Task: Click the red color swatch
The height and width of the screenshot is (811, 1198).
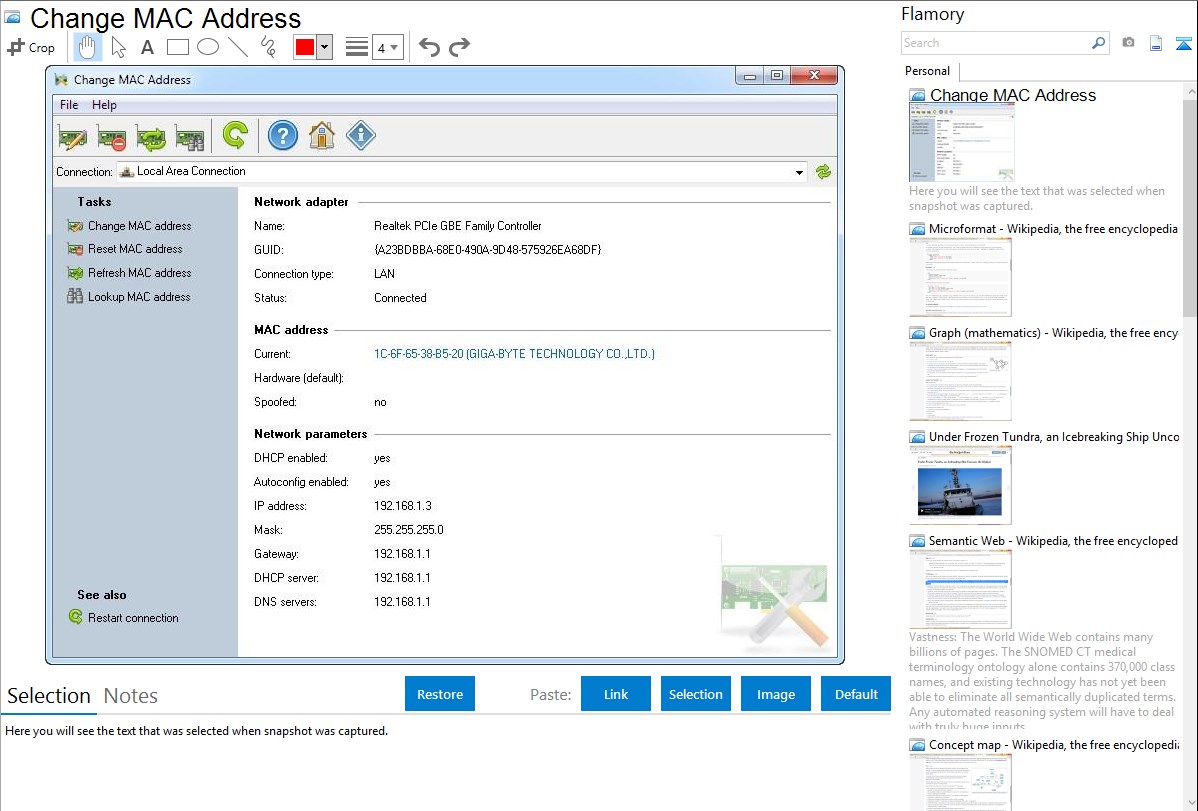Action: pyautogui.click(x=305, y=47)
